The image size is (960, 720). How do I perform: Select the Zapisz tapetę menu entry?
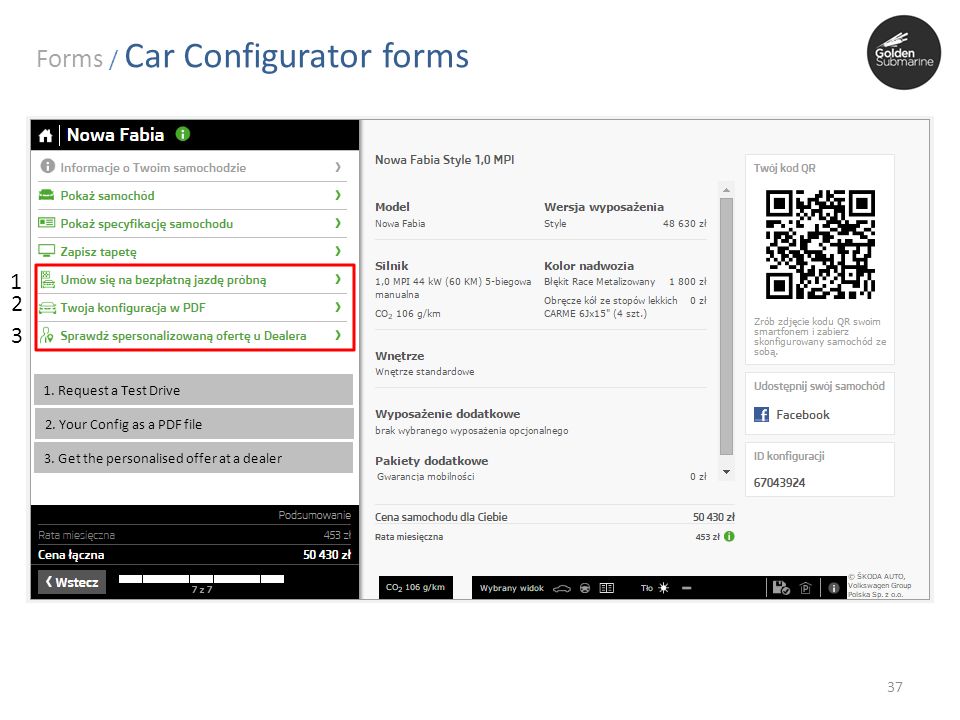click(x=192, y=252)
